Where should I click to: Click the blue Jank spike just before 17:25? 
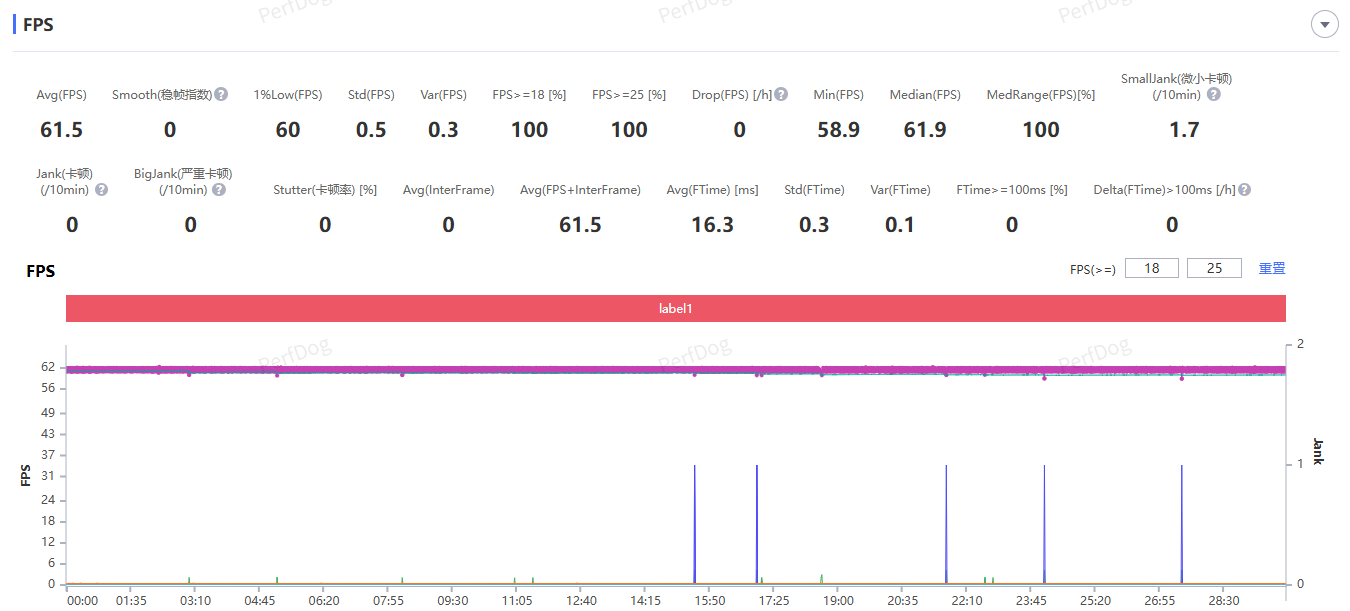click(757, 520)
